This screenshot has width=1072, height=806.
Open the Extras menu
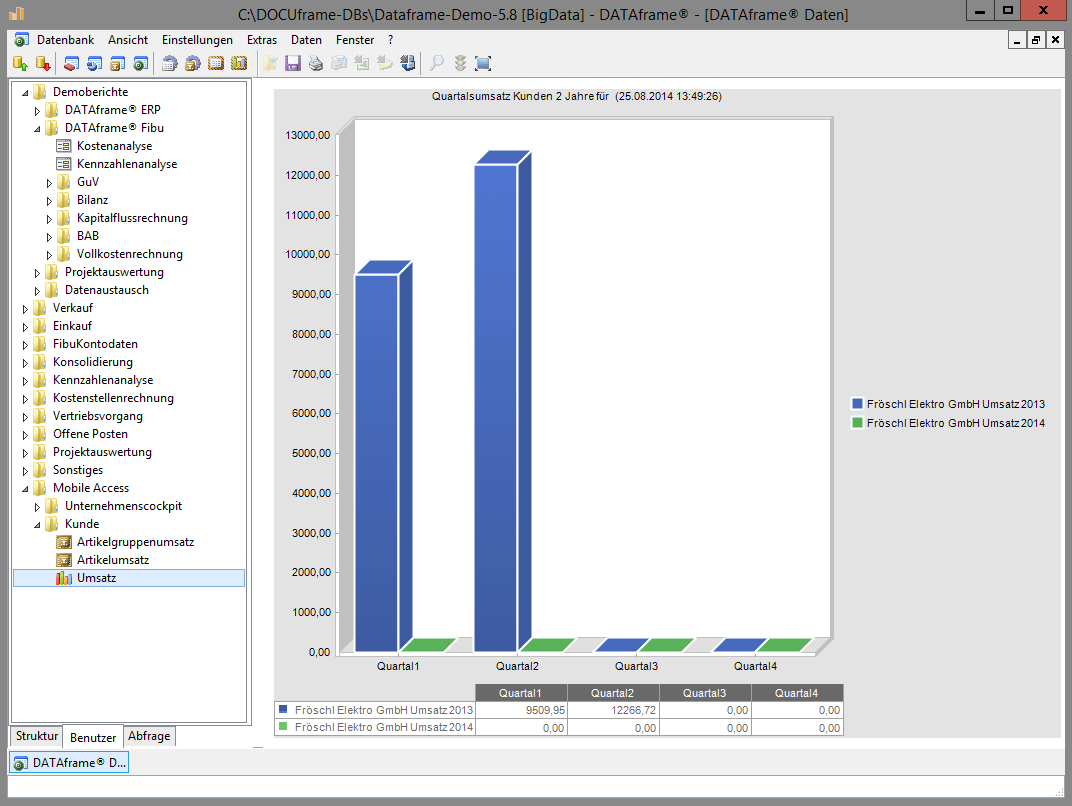coord(261,40)
